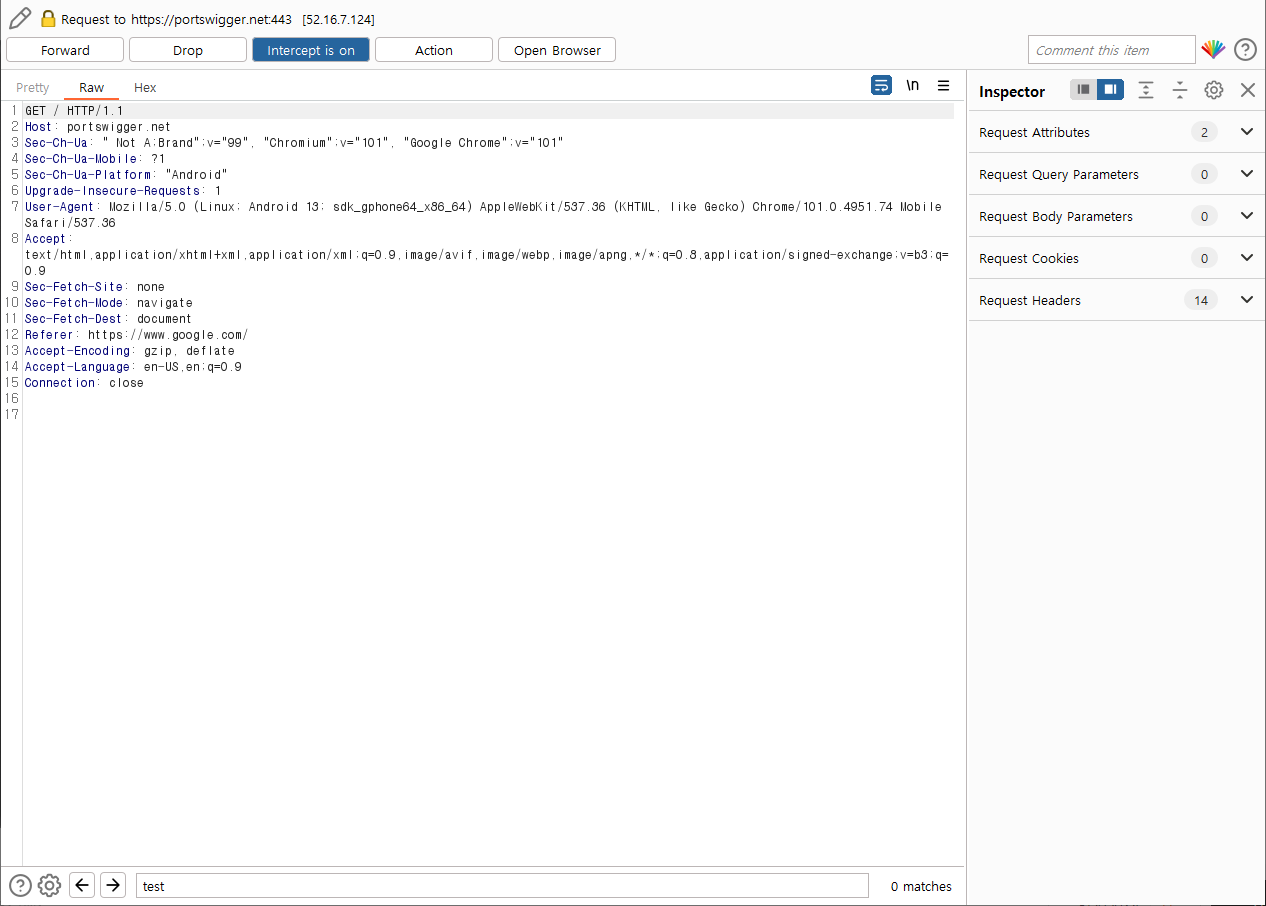Switch Inspector to single-column layout
The image size is (1266, 906).
[1083, 90]
